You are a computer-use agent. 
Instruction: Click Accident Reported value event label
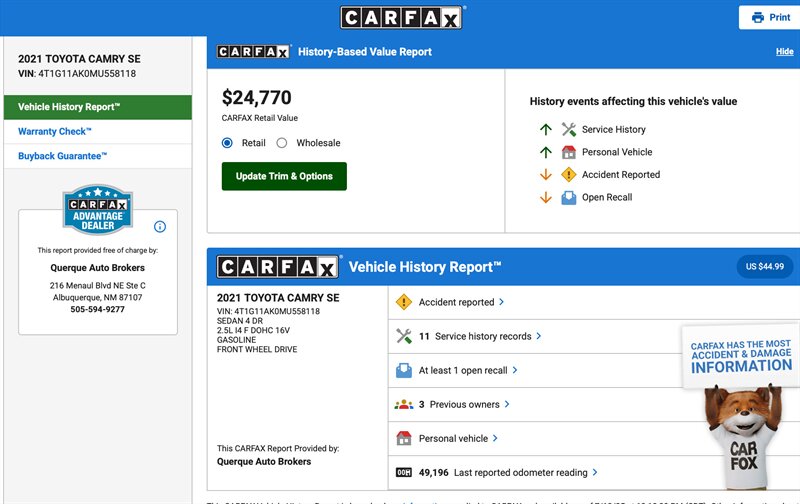click(621, 174)
